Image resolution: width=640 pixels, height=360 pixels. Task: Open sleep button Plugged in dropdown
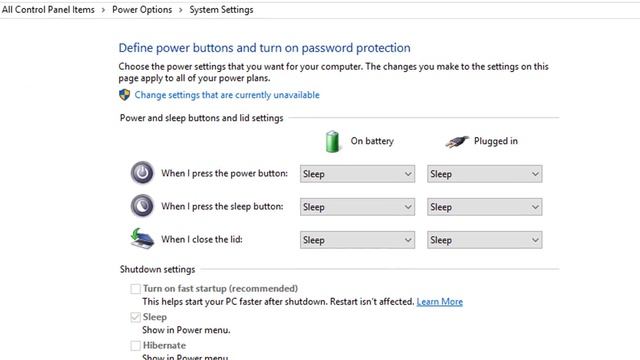pyautogui.click(x=485, y=207)
